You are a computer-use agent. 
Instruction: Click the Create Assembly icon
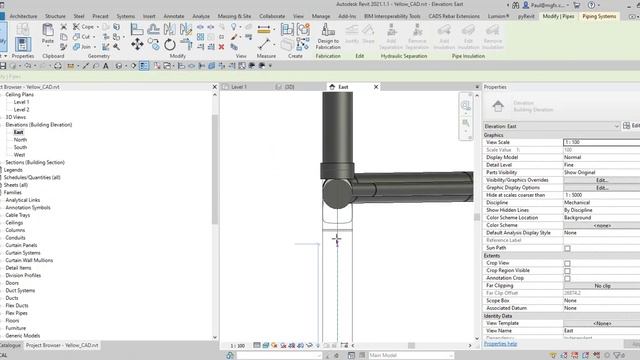[287, 29]
